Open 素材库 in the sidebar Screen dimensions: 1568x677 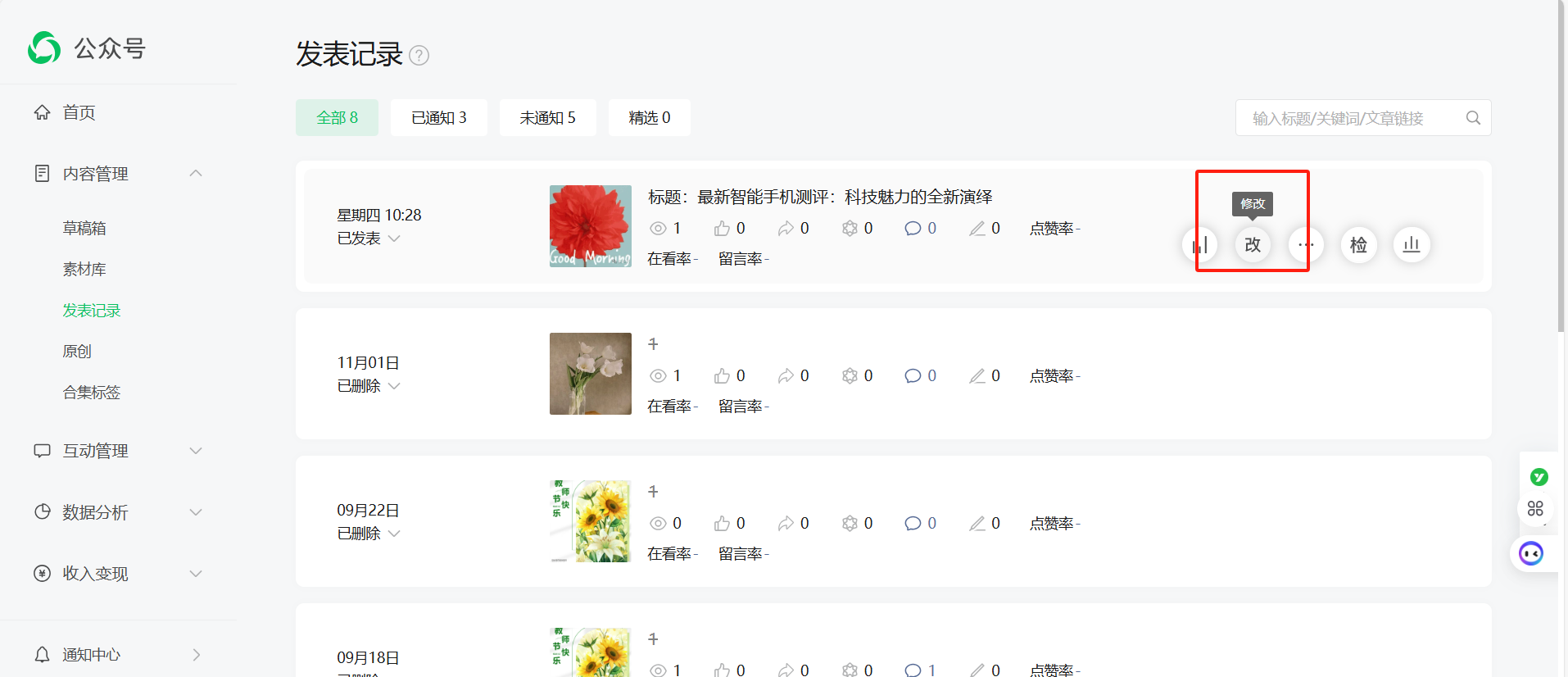(84, 270)
